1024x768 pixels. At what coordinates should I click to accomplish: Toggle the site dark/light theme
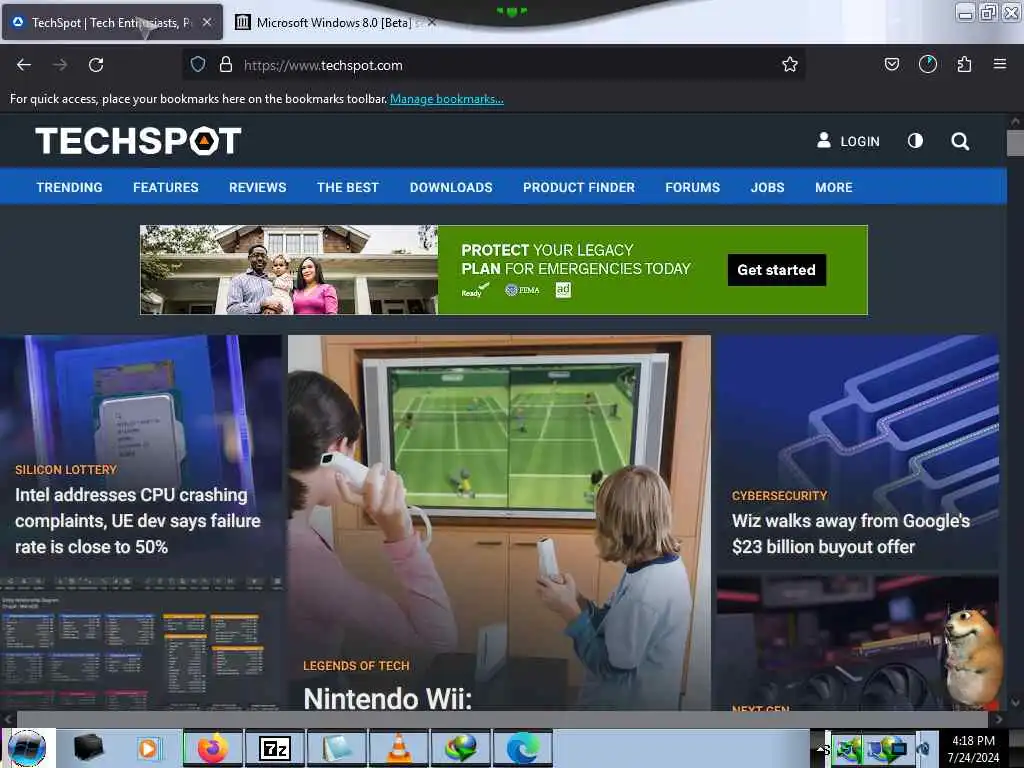pos(916,140)
